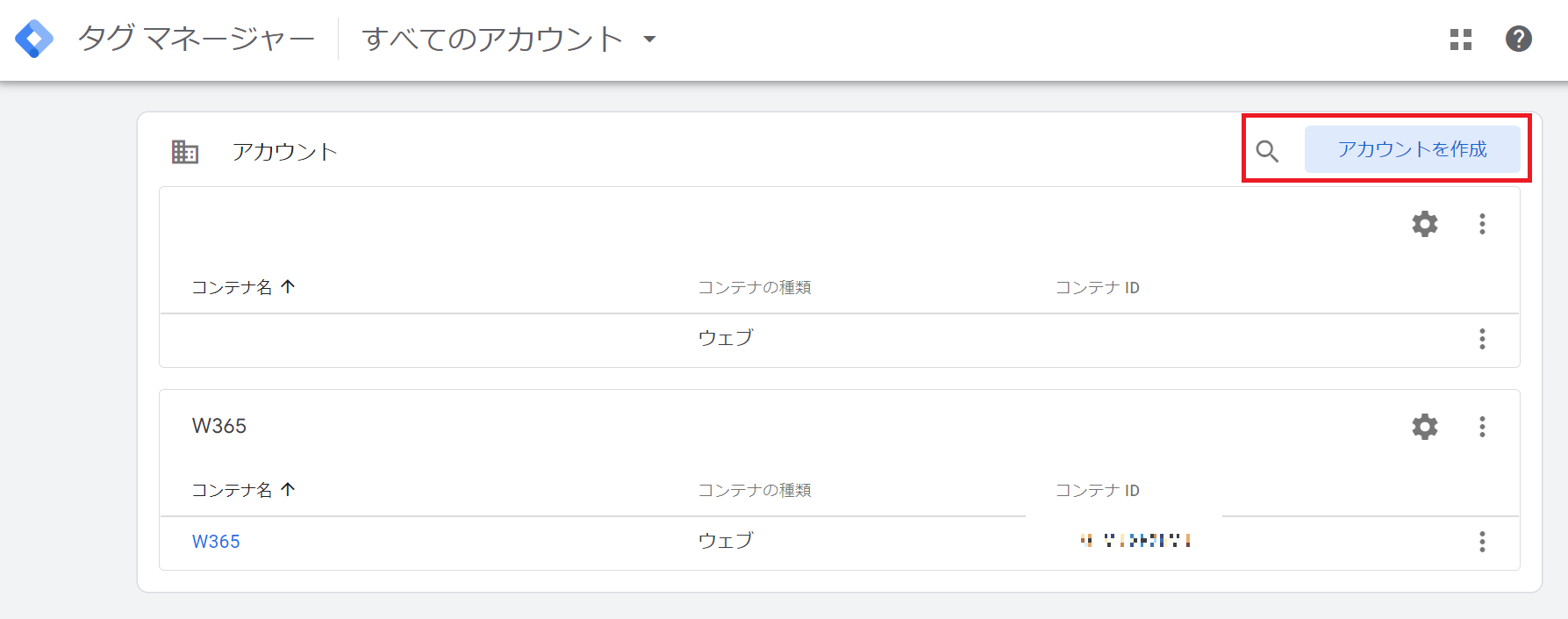Open the three-dot menu next to W365 account gear
1568x619 pixels.
coord(1482,428)
